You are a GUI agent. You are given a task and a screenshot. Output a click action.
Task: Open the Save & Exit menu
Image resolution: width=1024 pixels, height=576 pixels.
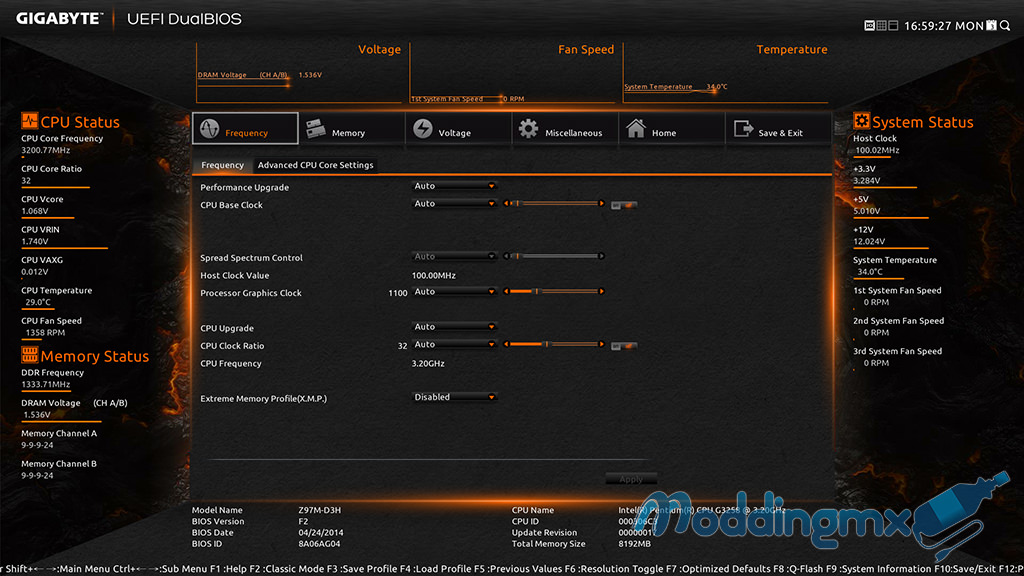coord(778,129)
